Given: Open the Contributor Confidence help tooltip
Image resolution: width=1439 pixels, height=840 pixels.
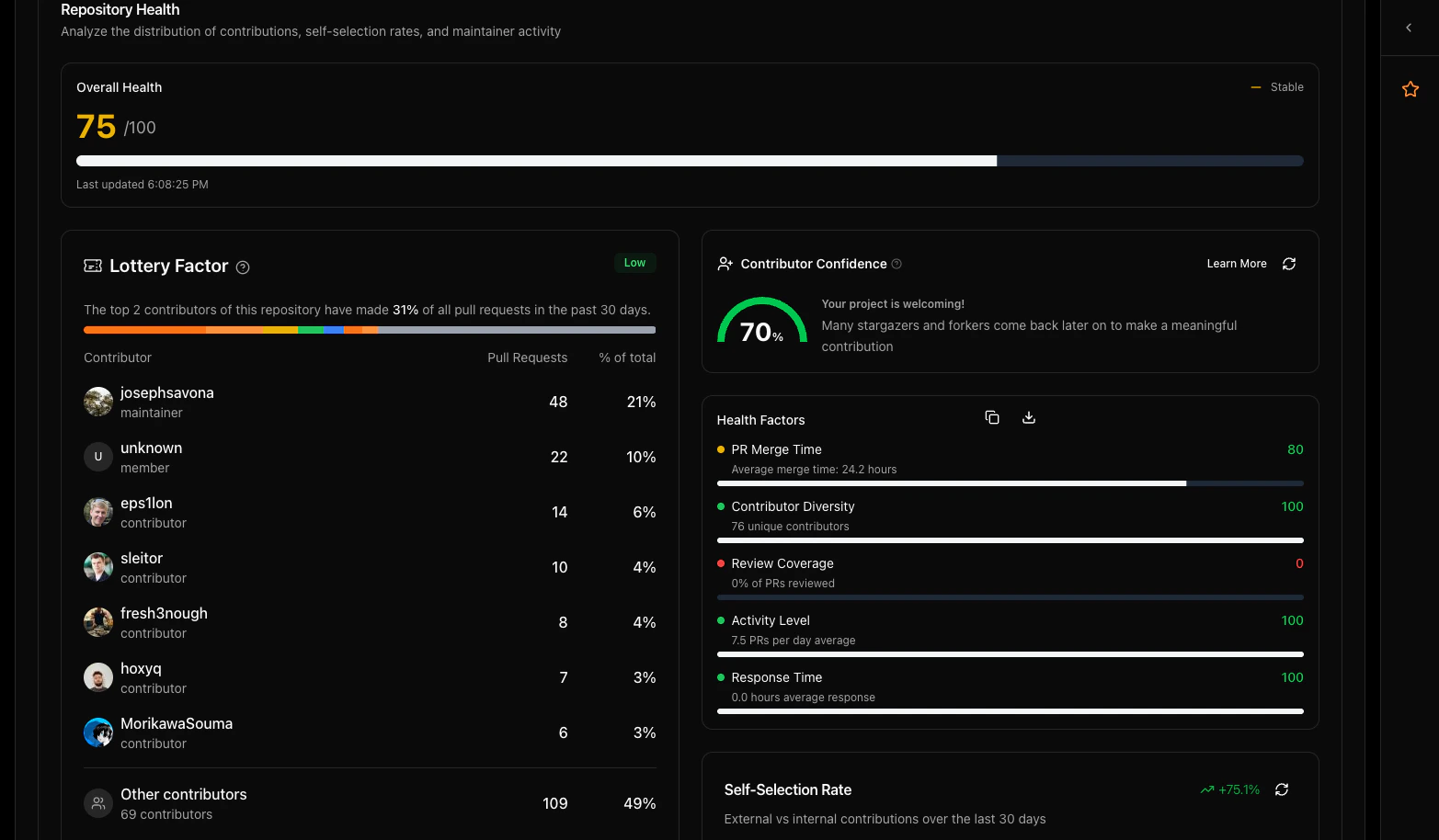Looking at the screenshot, I should click(897, 264).
